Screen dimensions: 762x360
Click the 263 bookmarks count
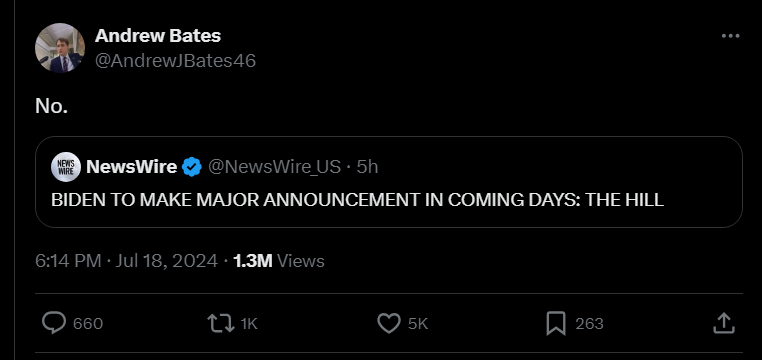(x=589, y=324)
